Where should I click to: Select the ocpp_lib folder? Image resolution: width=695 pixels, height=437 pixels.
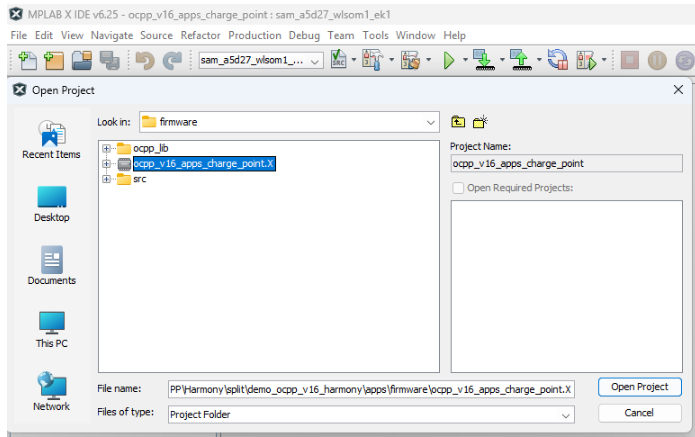pyautogui.click(x=151, y=148)
